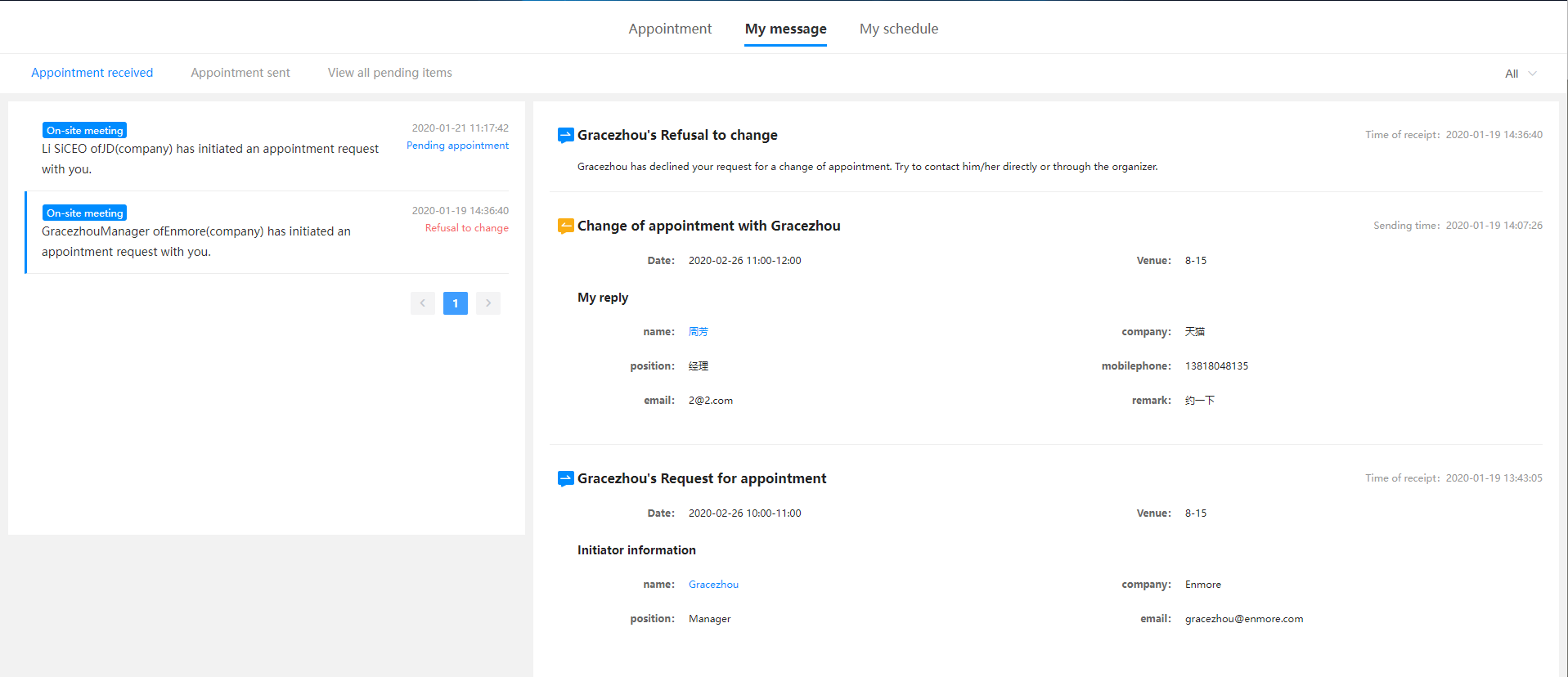Click remark value 约一下
1568x677 pixels.
point(1199,401)
